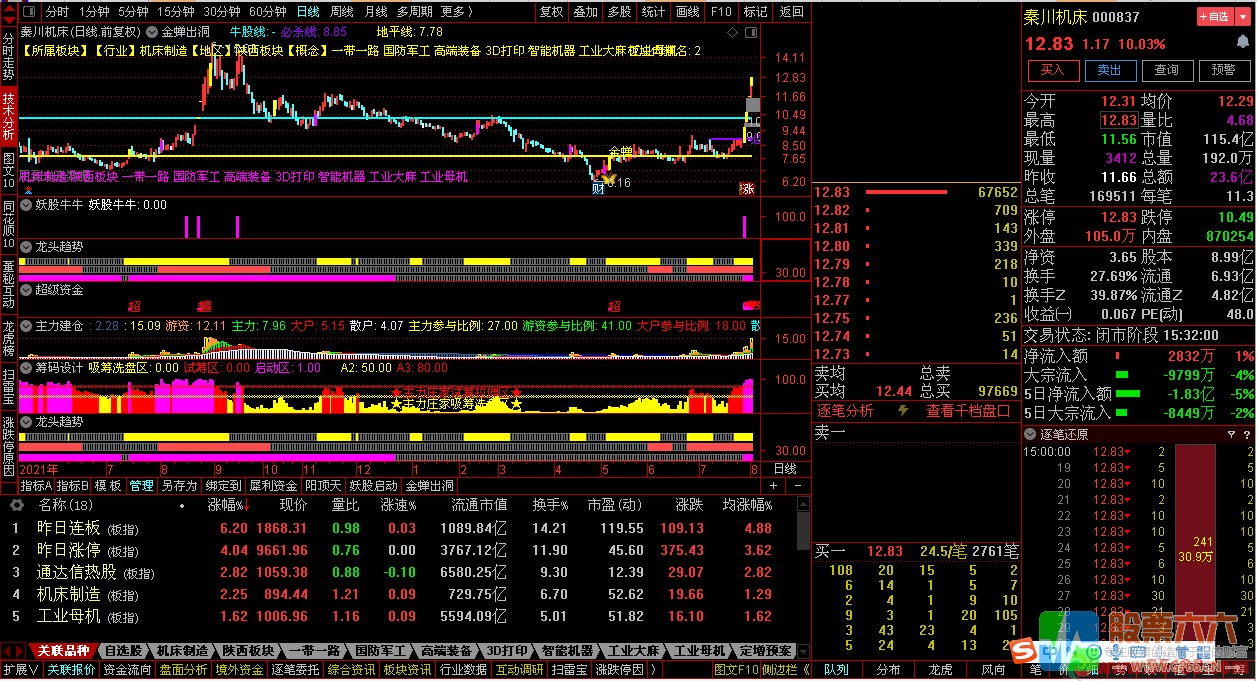The height and width of the screenshot is (681, 1257).
Task: Click the 查询 query button
Action: (x=1167, y=70)
